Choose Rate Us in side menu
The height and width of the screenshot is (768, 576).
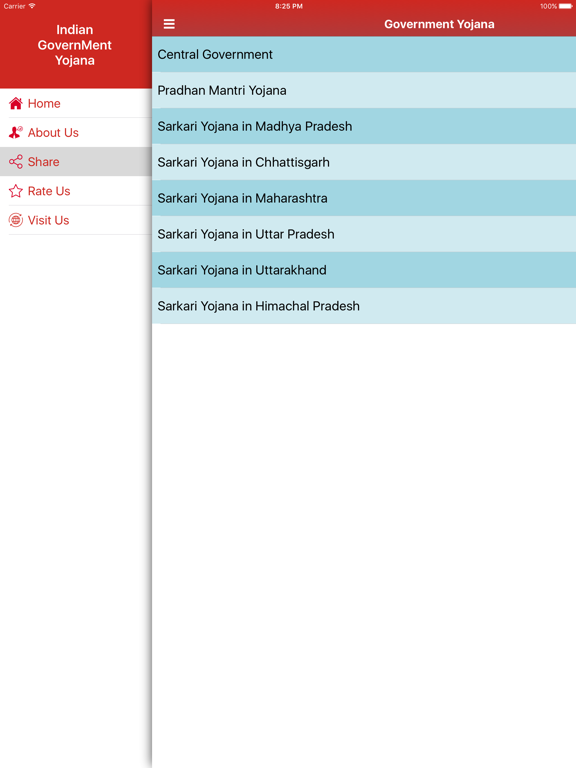click(x=76, y=191)
